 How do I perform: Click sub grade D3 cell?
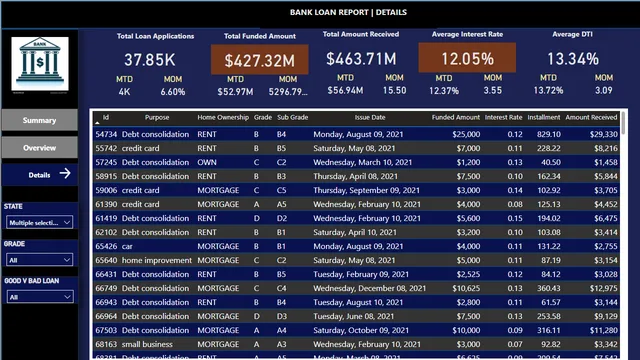[282, 316]
